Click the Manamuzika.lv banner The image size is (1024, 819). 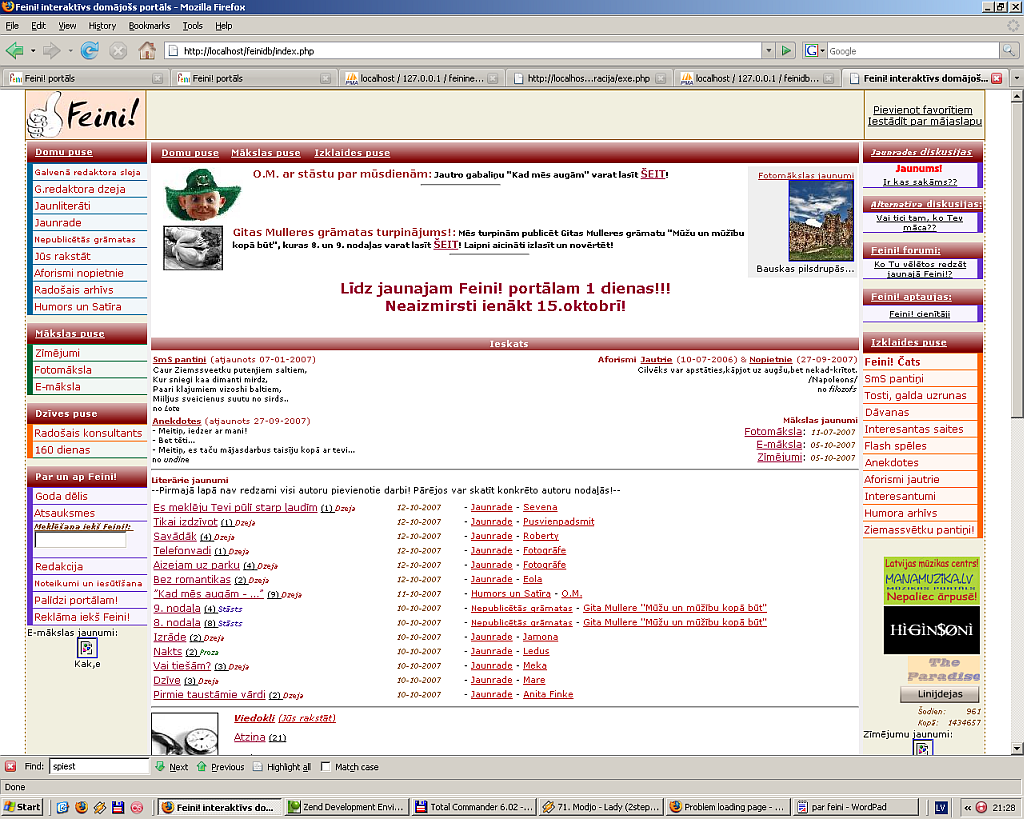tap(931, 580)
